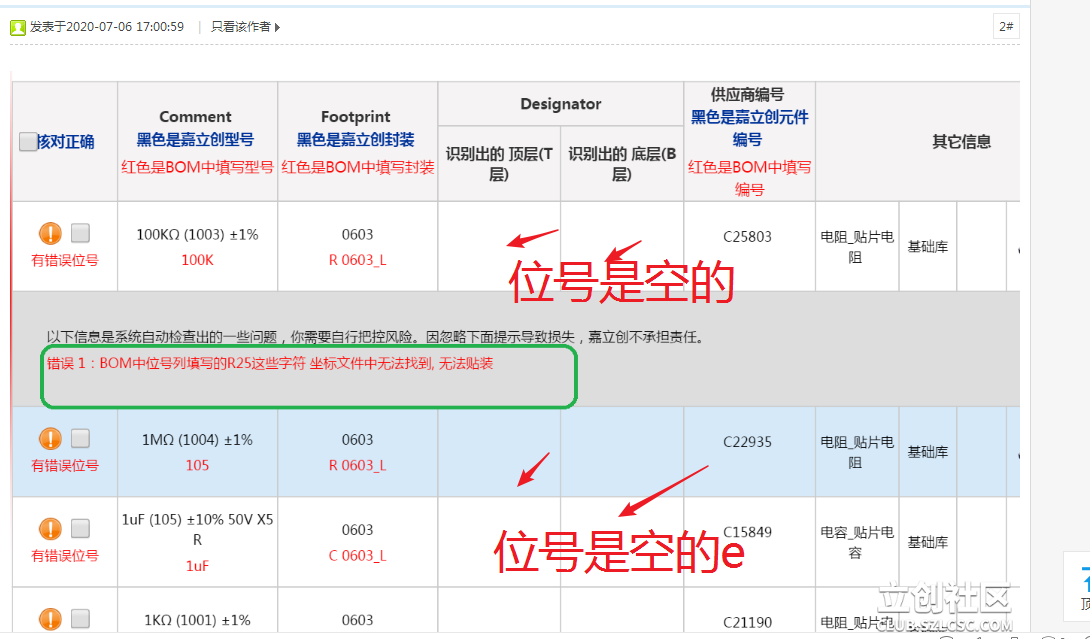Screen dimensions: 1090x639
Task: Check the box in the 1KΩ row
Action: coord(81,619)
